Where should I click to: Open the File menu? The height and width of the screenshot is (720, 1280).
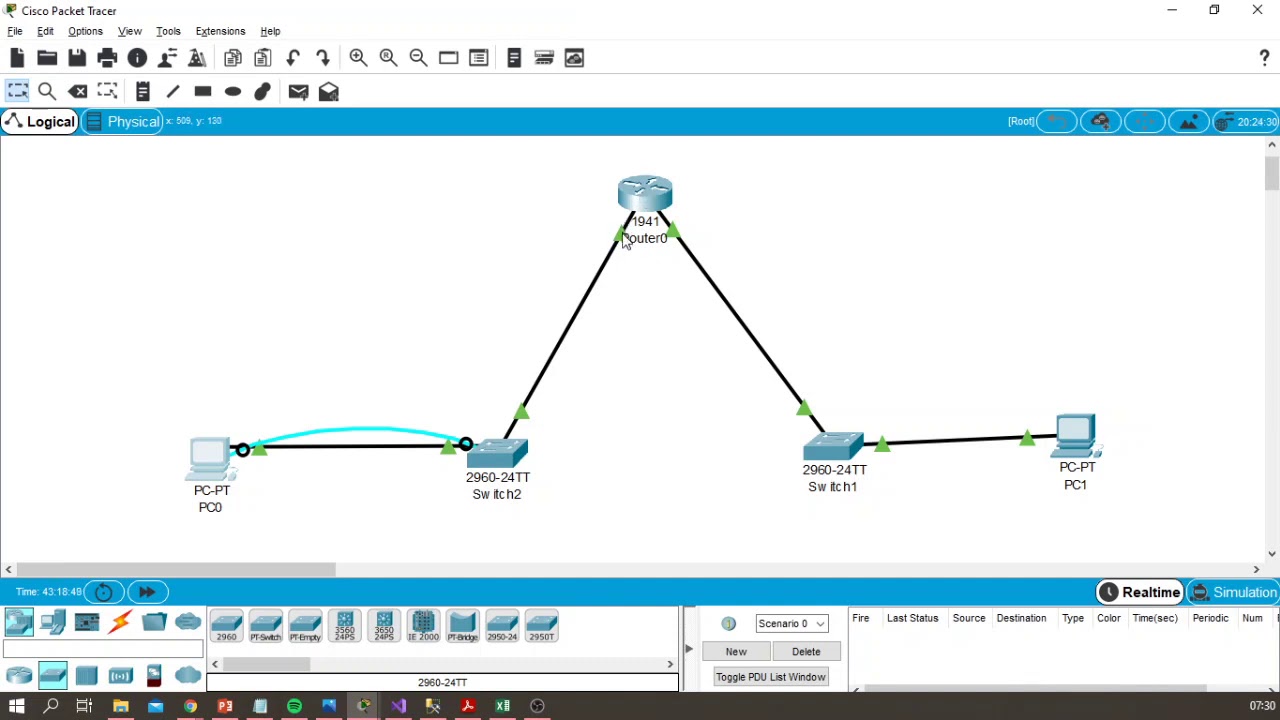point(15,31)
